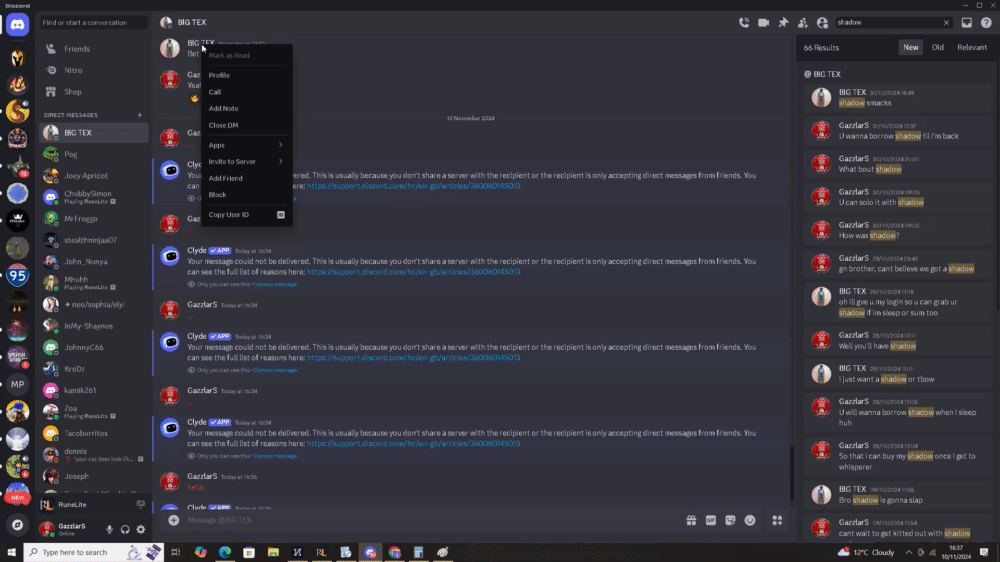Open Discord help icon

click(x=987, y=22)
